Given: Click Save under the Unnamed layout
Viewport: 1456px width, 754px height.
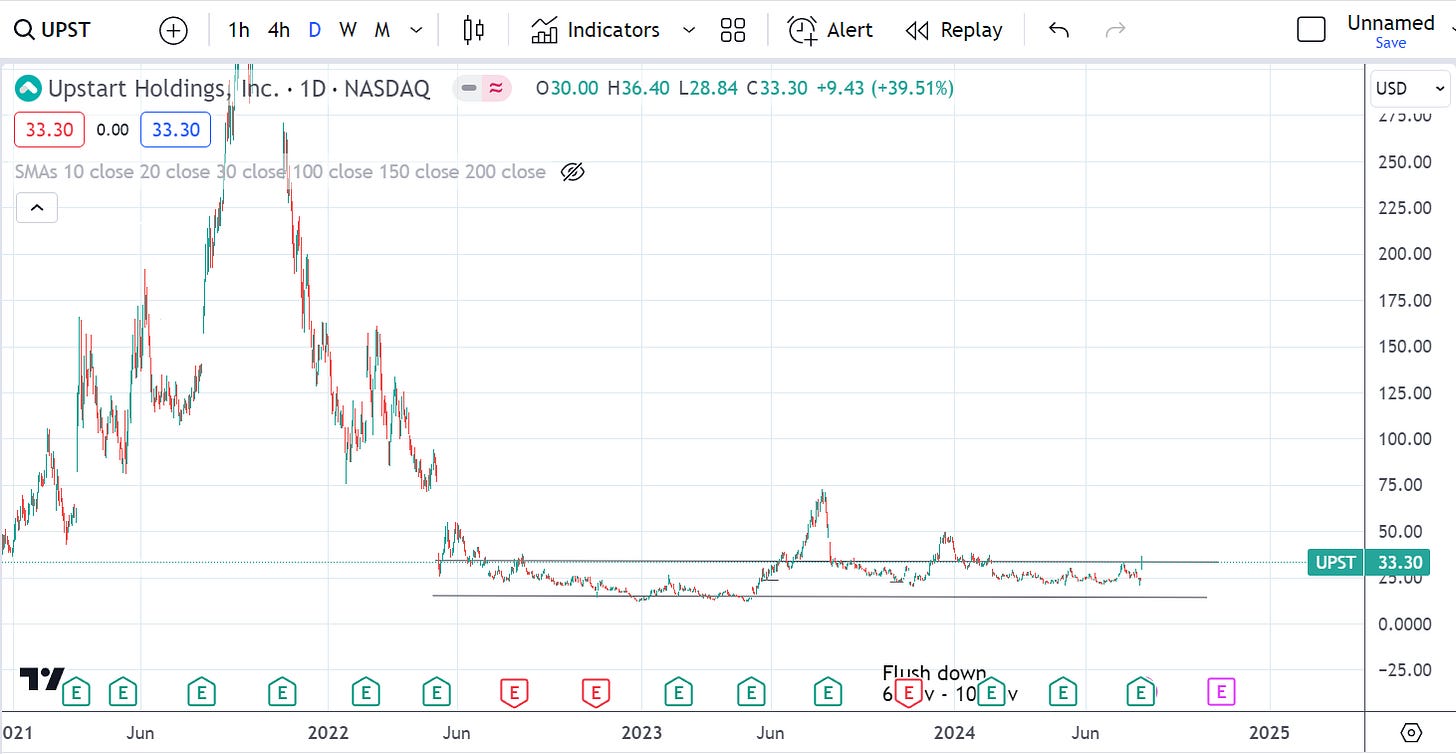Looking at the screenshot, I should pos(1391,43).
